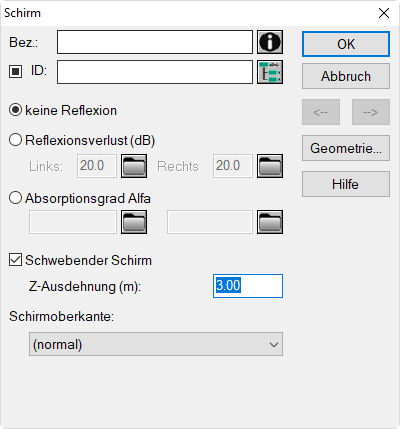
Task: Open the ID tree structure icon
Action: (270, 72)
